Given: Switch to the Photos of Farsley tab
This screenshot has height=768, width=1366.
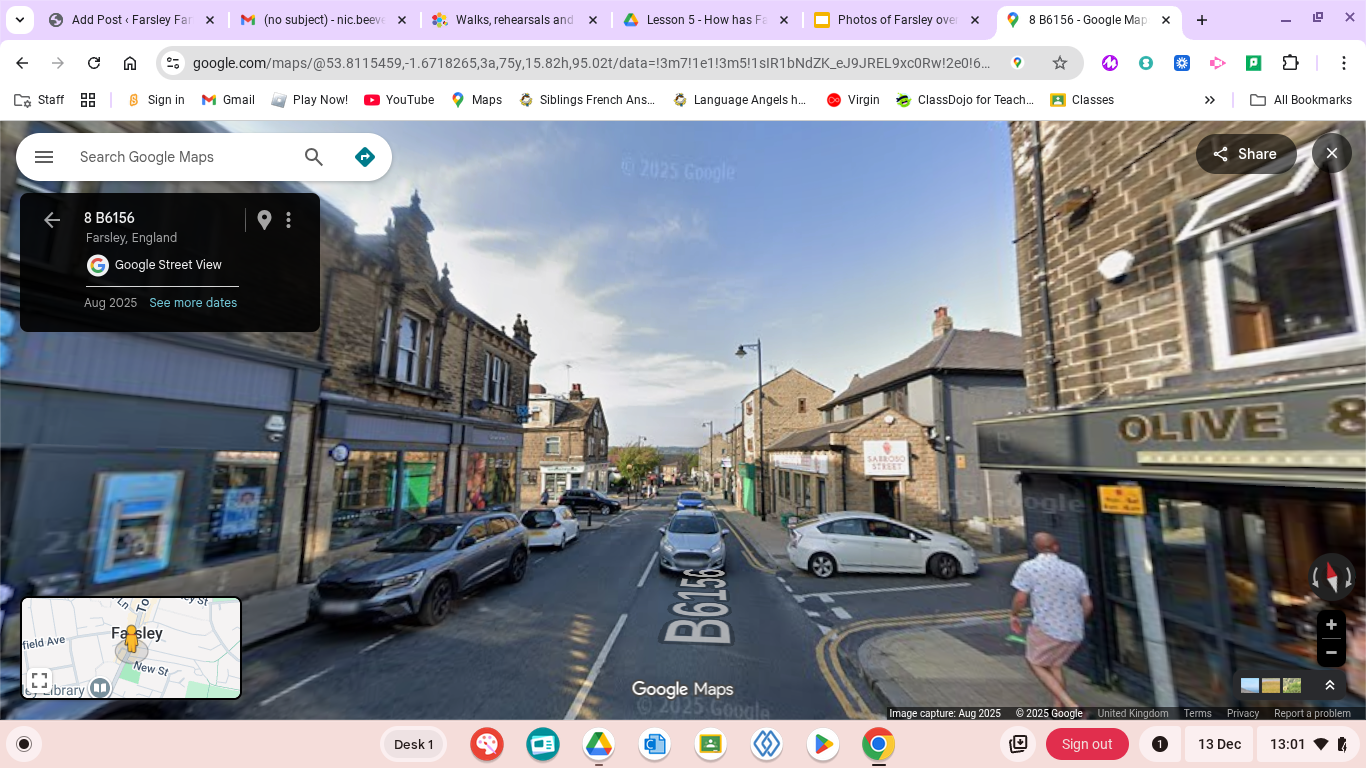Looking at the screenshot, I should [897, 20].
